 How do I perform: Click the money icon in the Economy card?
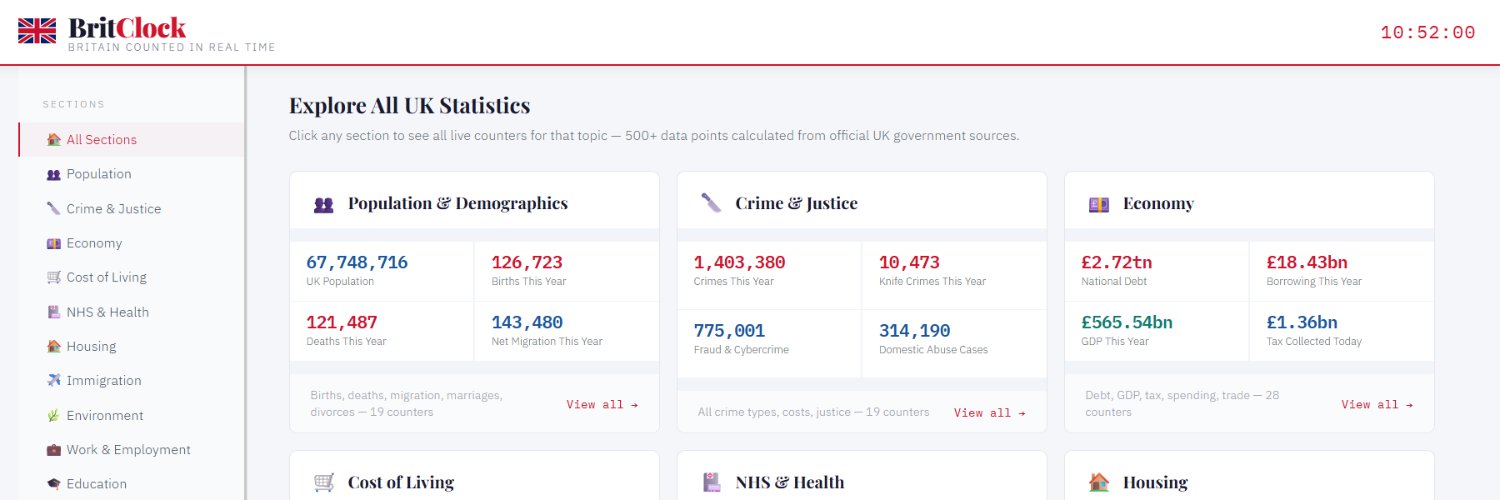[x=1099, y=204]
